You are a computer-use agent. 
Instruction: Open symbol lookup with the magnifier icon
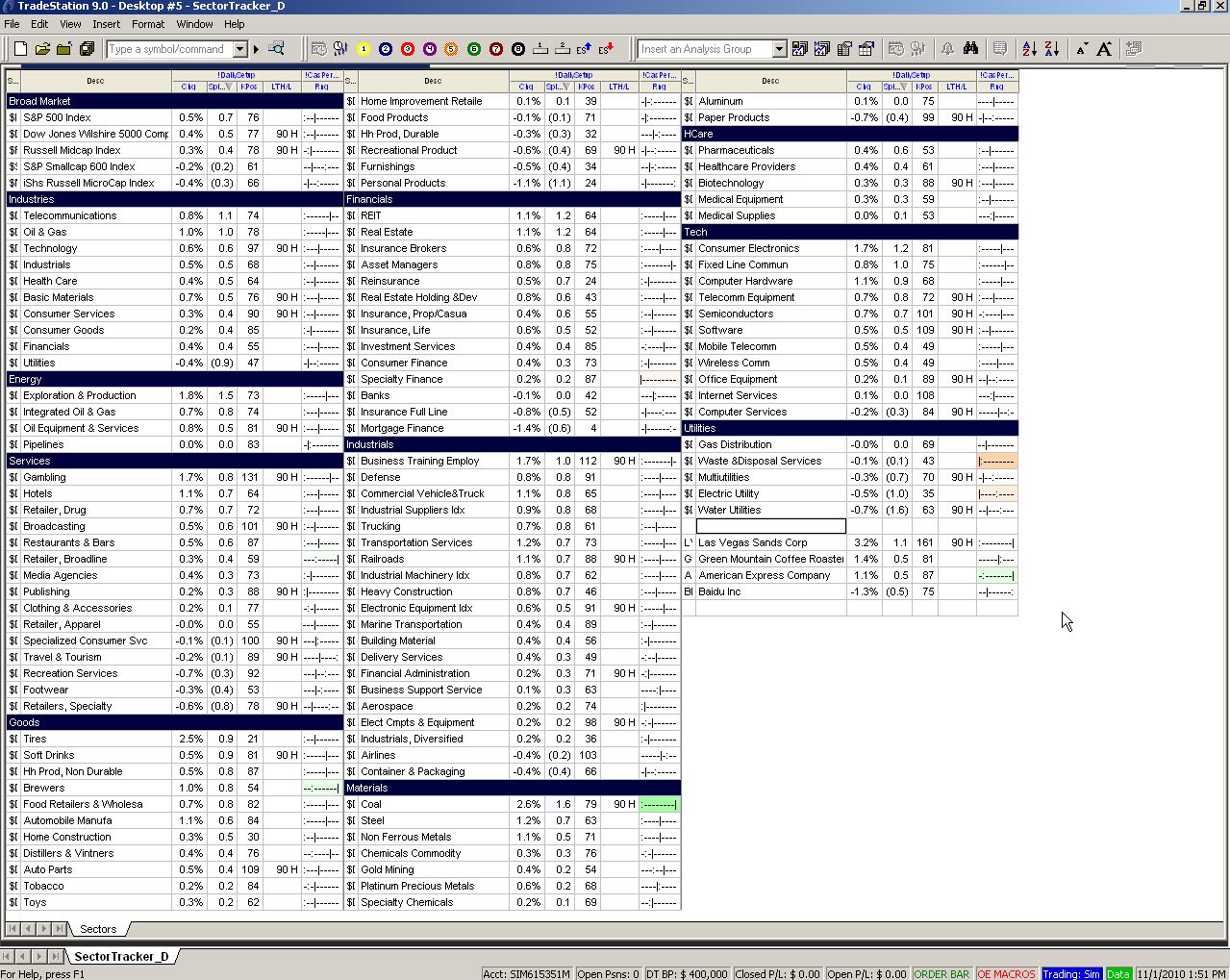(x=277, y=49)
